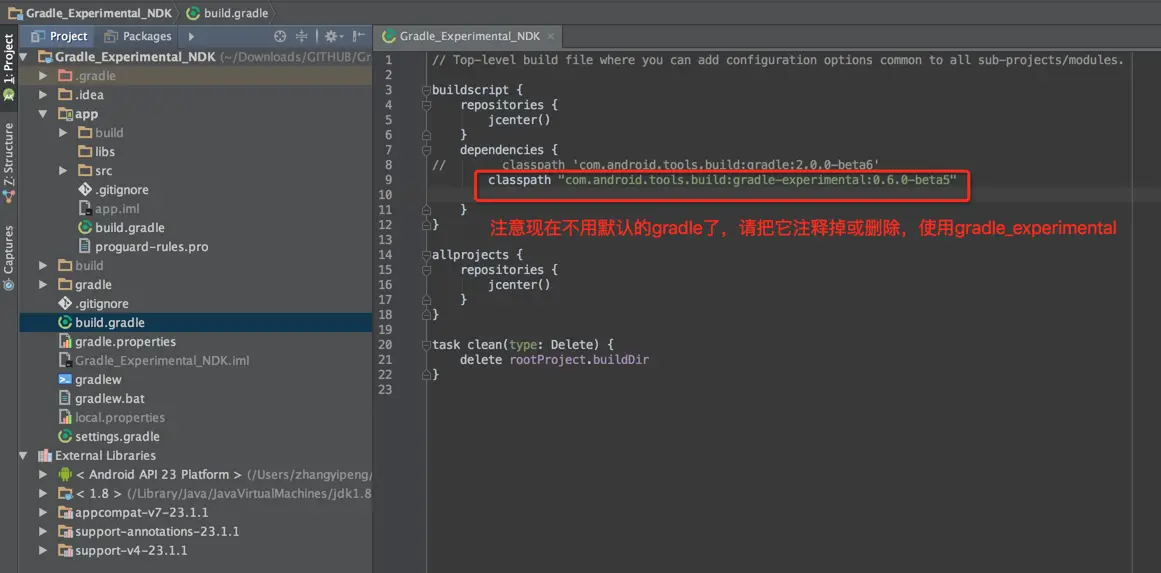Click 'delete rootProject.buildDir' code line

555,360
